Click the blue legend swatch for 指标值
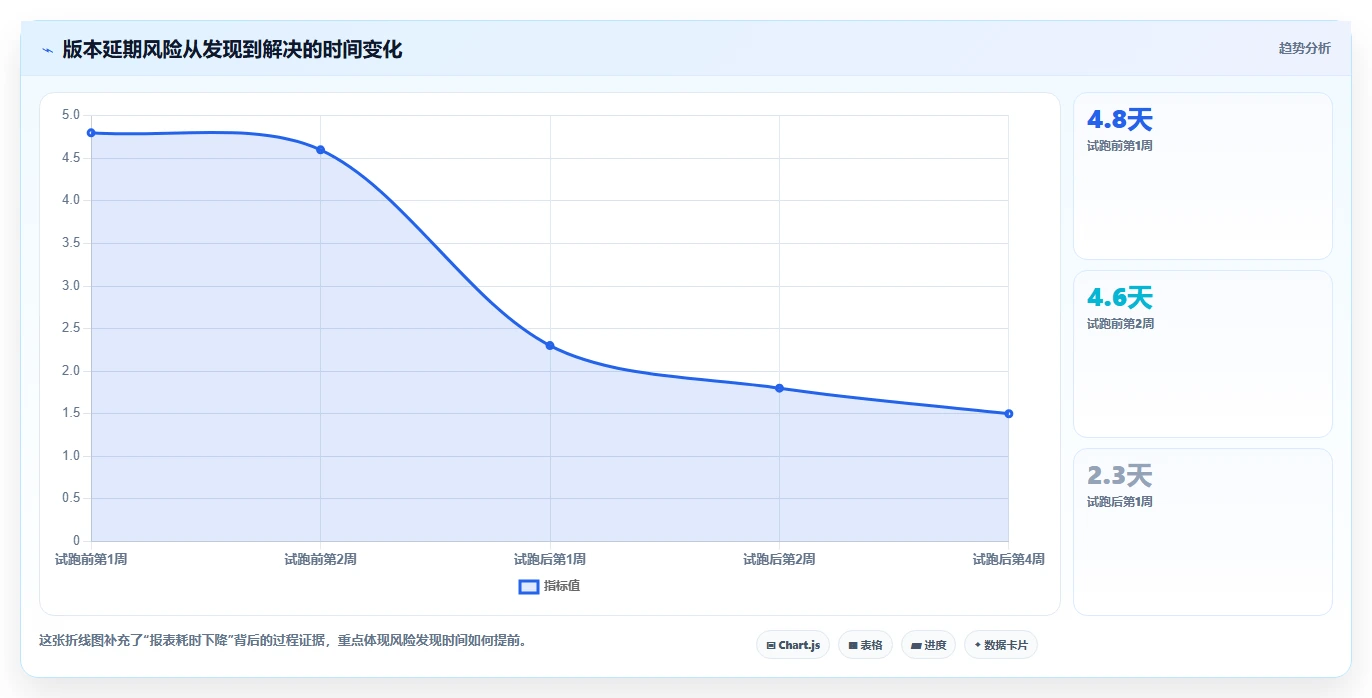This screenshot has height=698, width=1372. pos(529,586)
